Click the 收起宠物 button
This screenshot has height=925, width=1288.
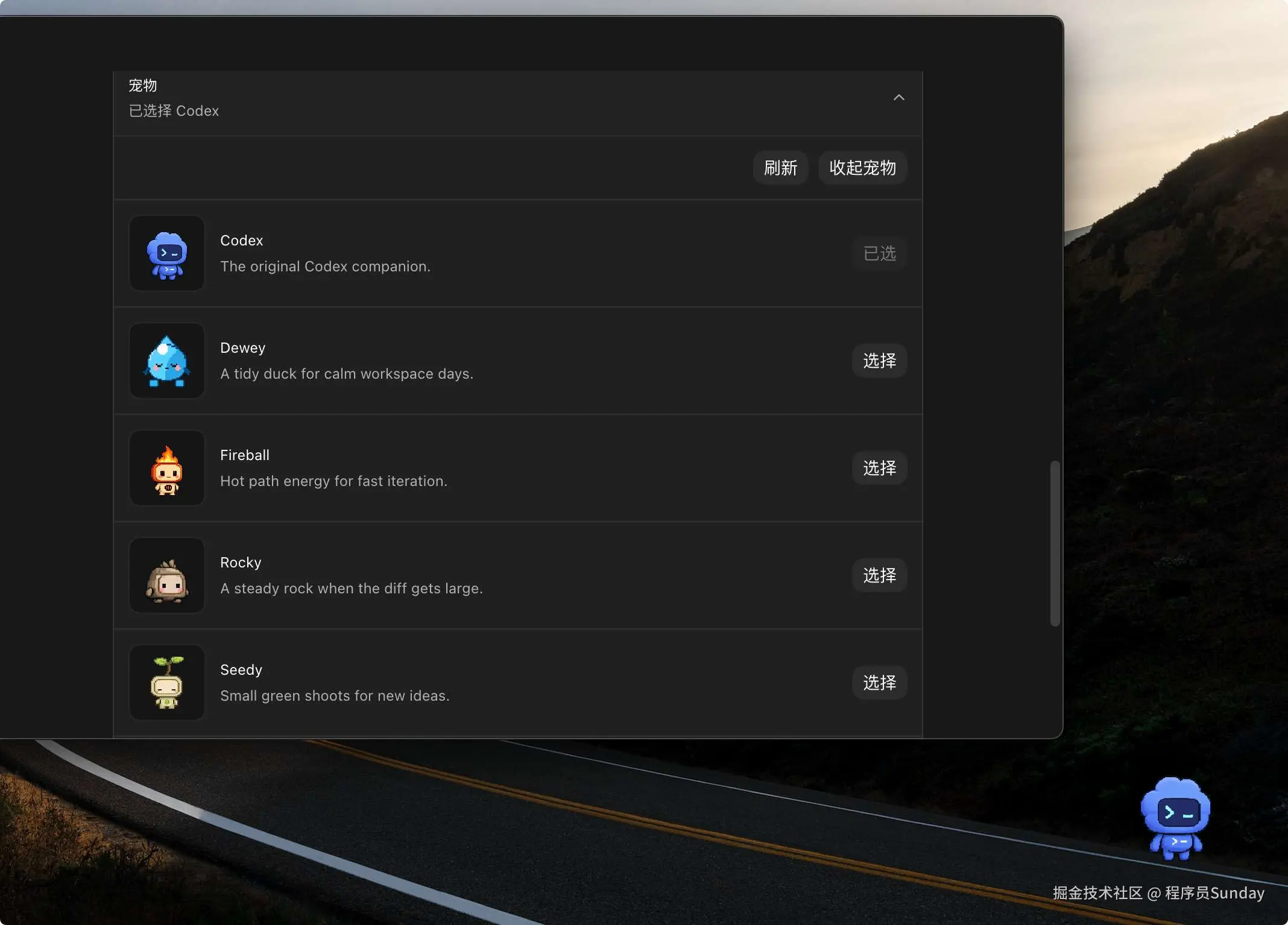(862, 168)
